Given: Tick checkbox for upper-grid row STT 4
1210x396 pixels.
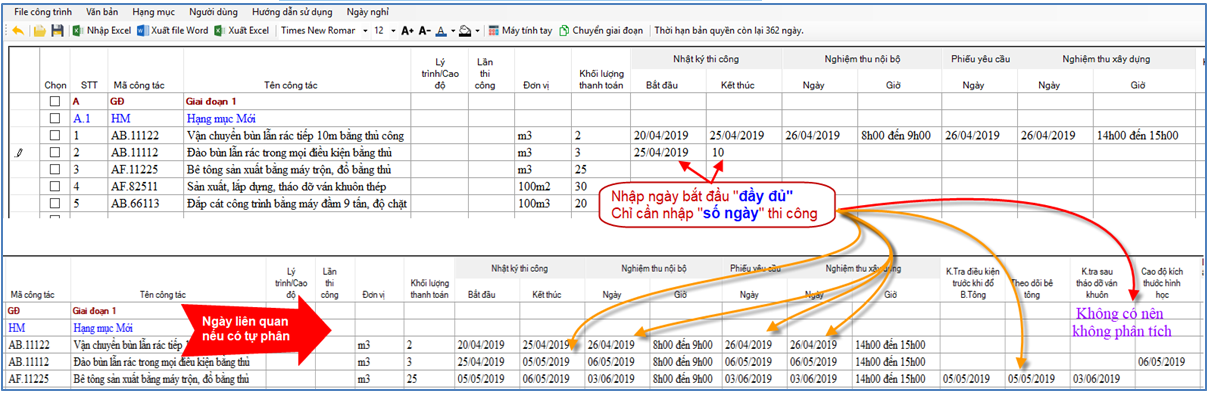Looking at the screenshot, I should tap(55, 186).
